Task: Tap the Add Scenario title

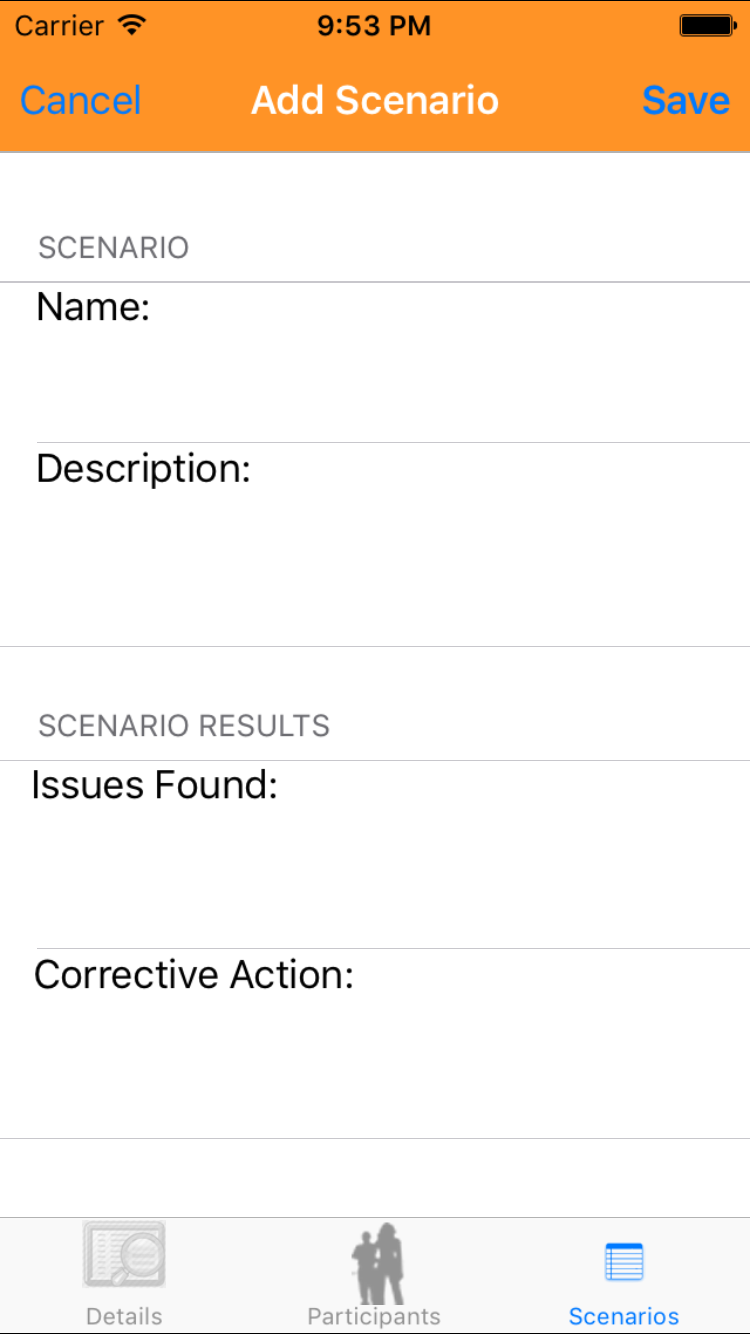Action: (375, 101)
